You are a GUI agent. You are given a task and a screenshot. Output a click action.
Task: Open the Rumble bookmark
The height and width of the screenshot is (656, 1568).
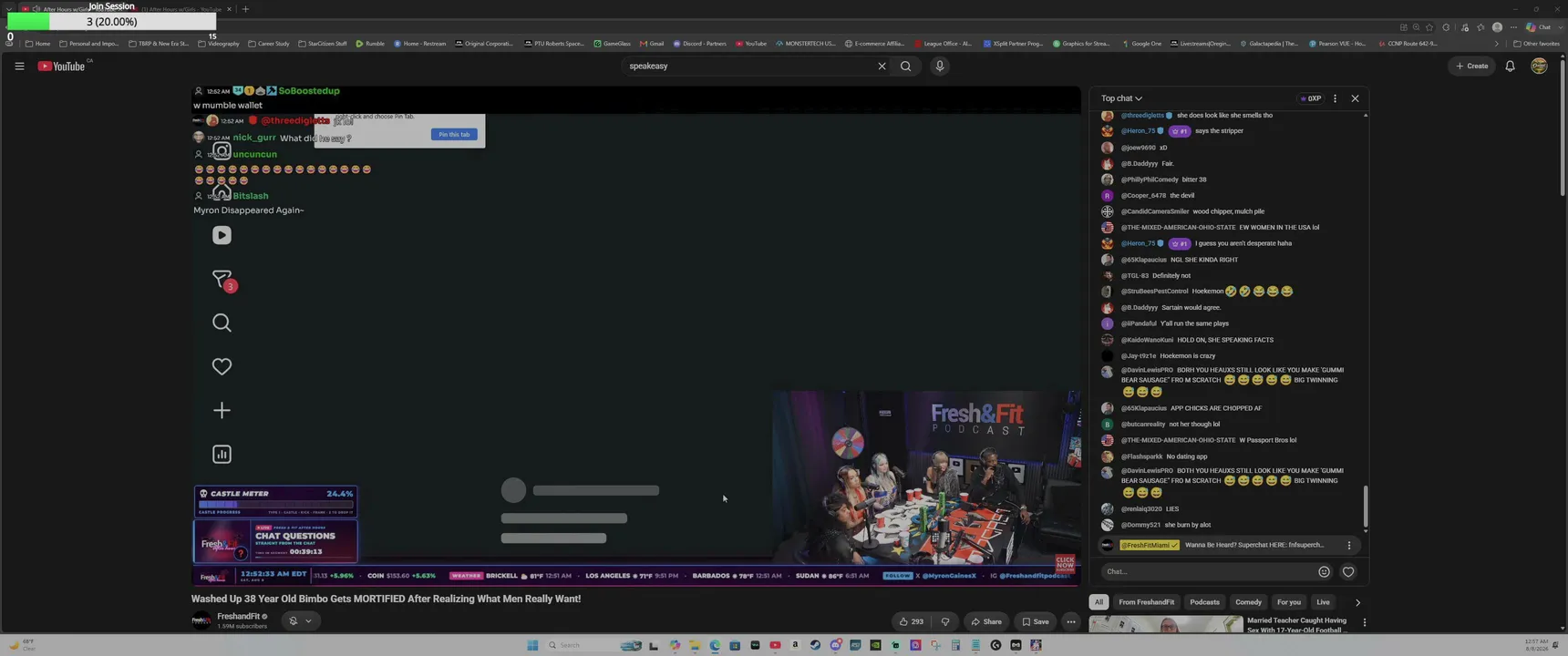[370, 43]
